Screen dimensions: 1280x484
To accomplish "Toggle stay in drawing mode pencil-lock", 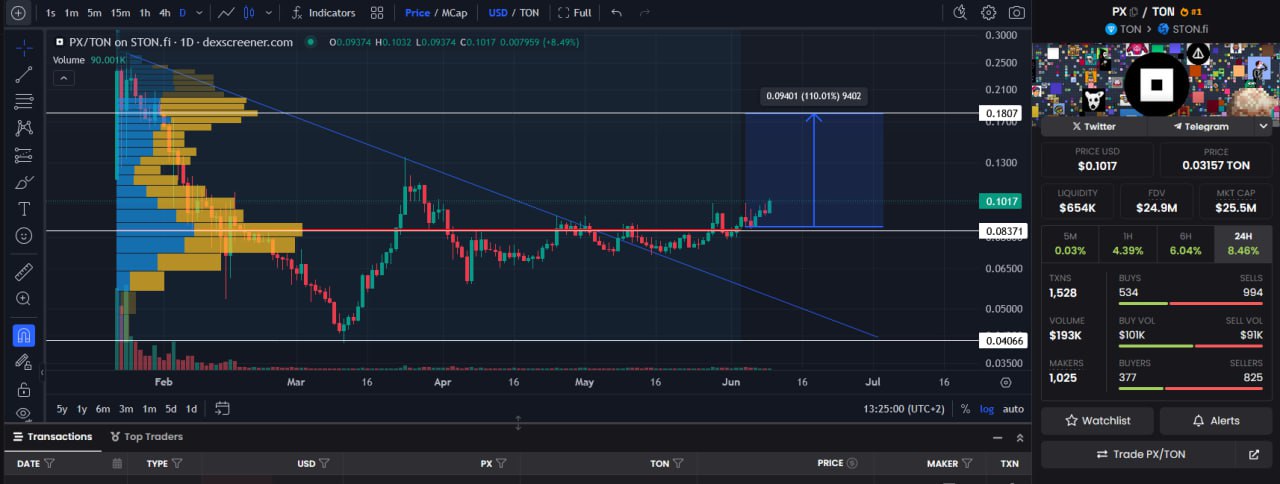I will [24, 362].
